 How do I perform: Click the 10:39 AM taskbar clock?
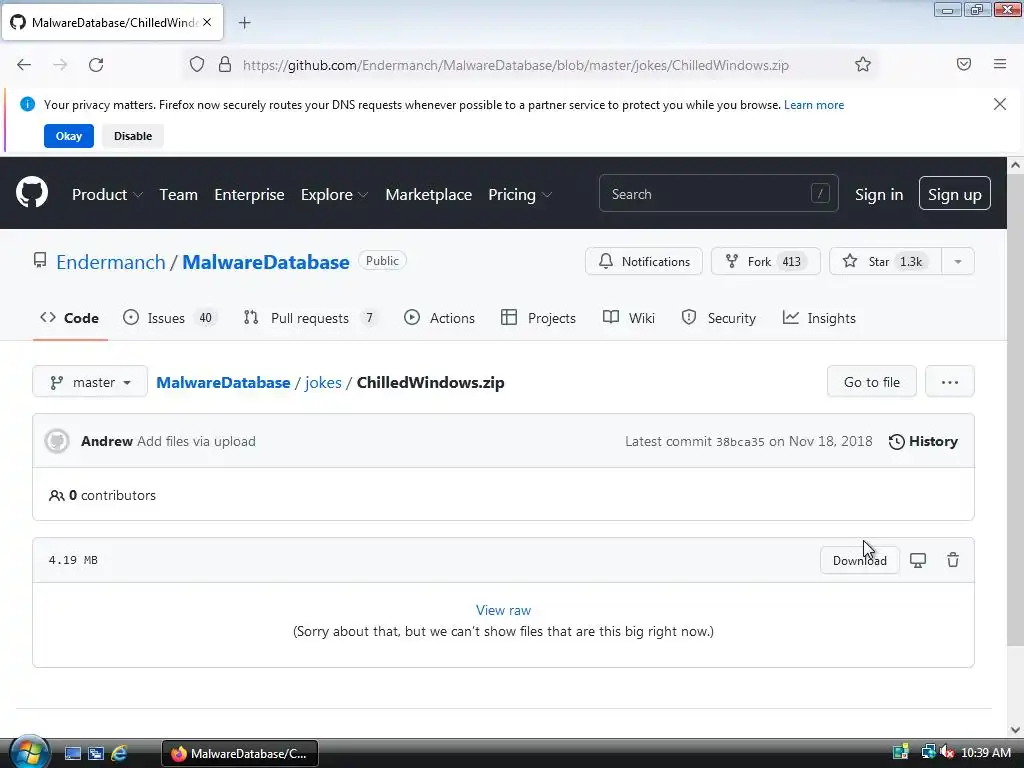pyautogui.click(x=986, y=753)
